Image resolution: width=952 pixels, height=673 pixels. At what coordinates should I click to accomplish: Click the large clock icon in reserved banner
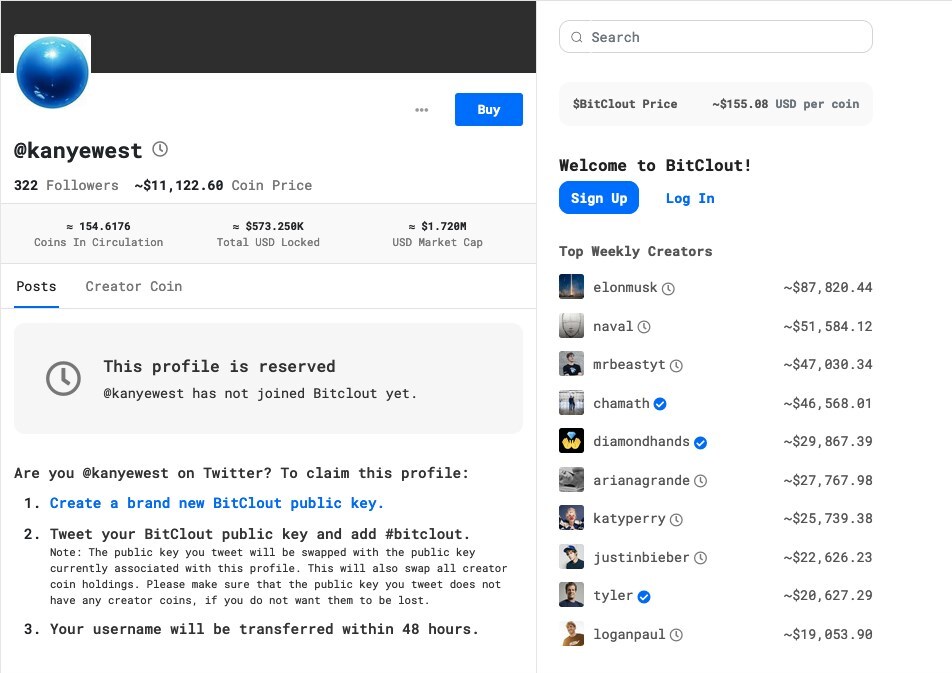coord(64,378)
